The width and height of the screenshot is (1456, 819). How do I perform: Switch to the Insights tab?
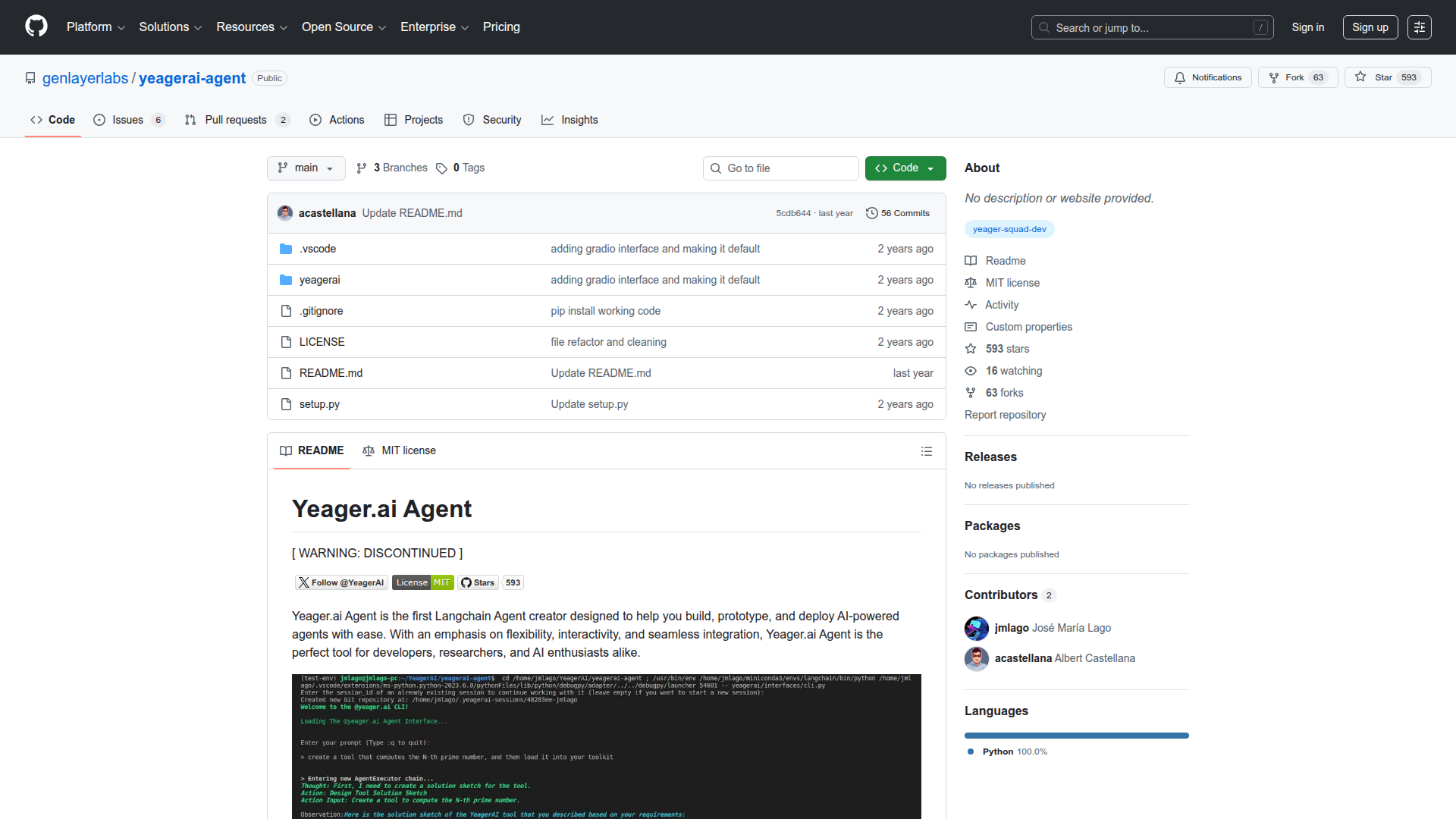[x=570, y=120]
